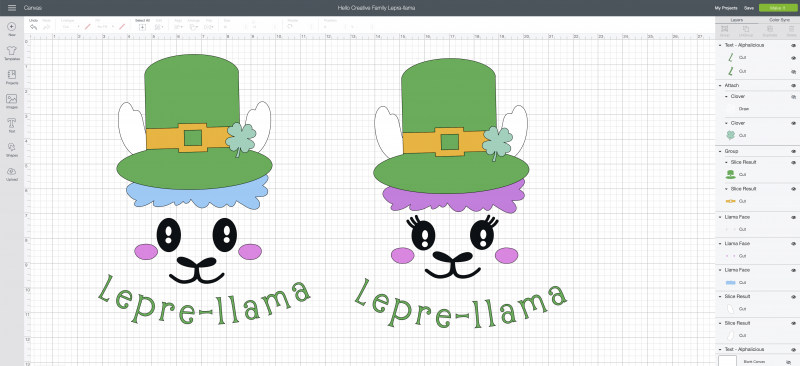Collapse the Group layer arrow
Viewport: 800px width, 366px height.
tap(720, 151)
